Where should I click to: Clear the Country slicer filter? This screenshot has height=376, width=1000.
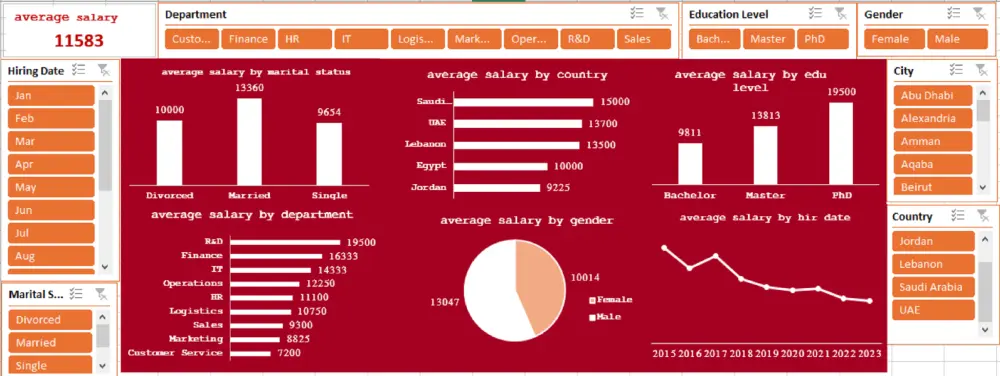point(983,216)
